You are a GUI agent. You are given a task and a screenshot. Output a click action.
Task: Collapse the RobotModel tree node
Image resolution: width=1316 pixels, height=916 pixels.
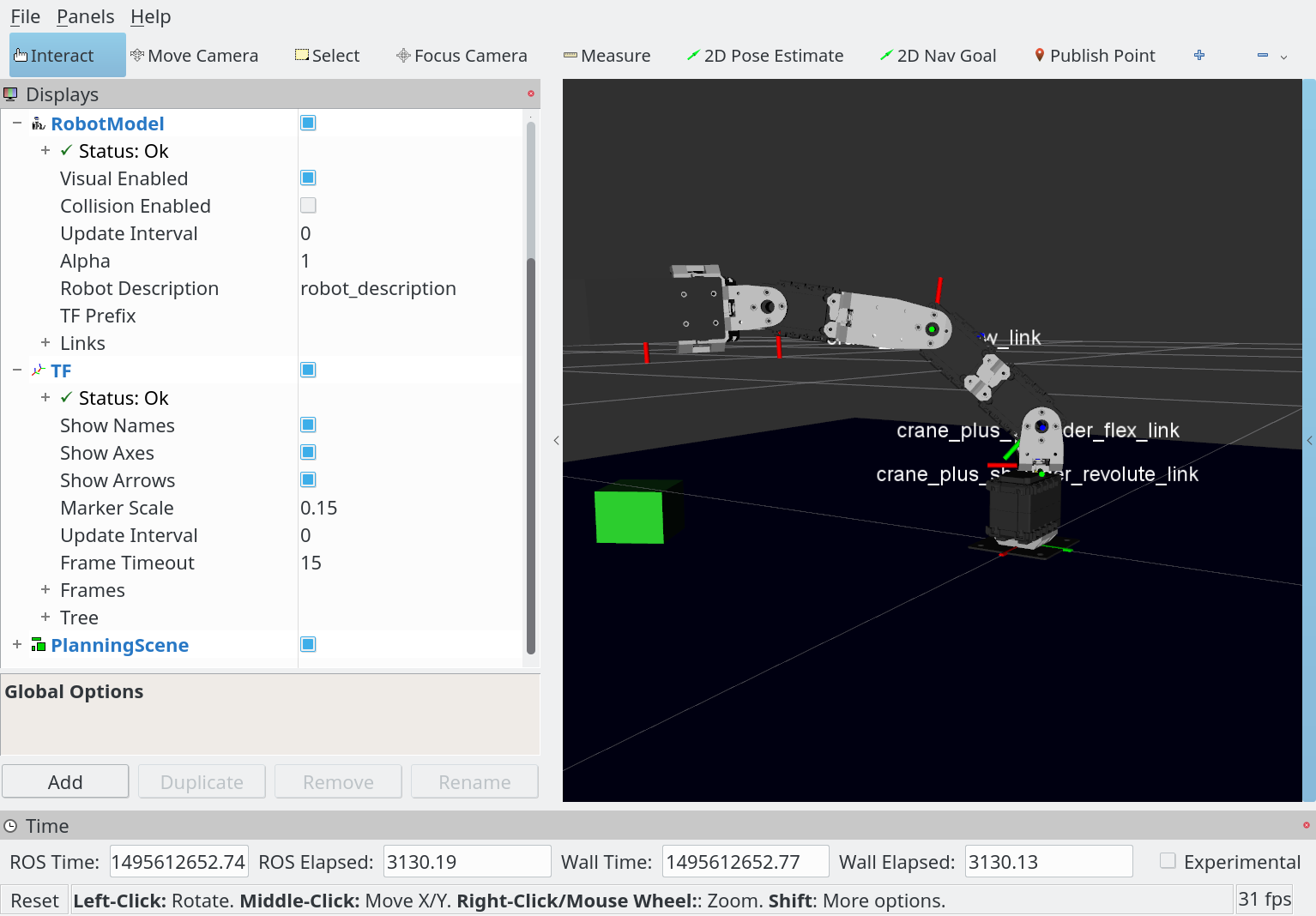pos(17,123)
